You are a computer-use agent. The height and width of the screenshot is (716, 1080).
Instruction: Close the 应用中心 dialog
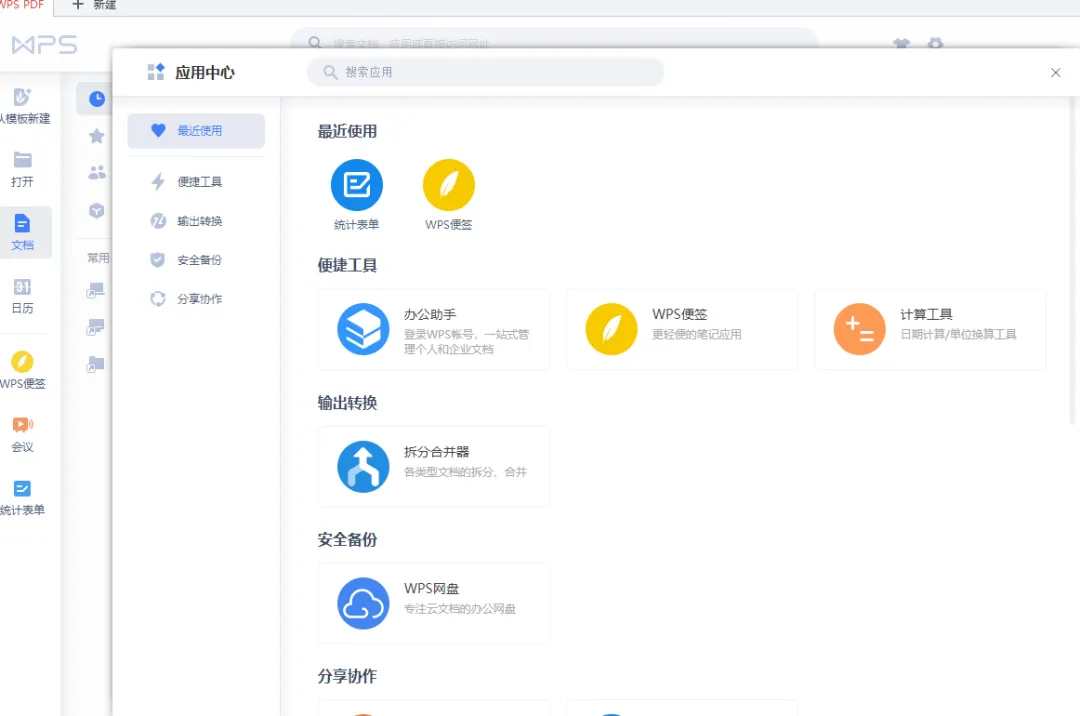pyautogui.click(x=1055, y=72)
